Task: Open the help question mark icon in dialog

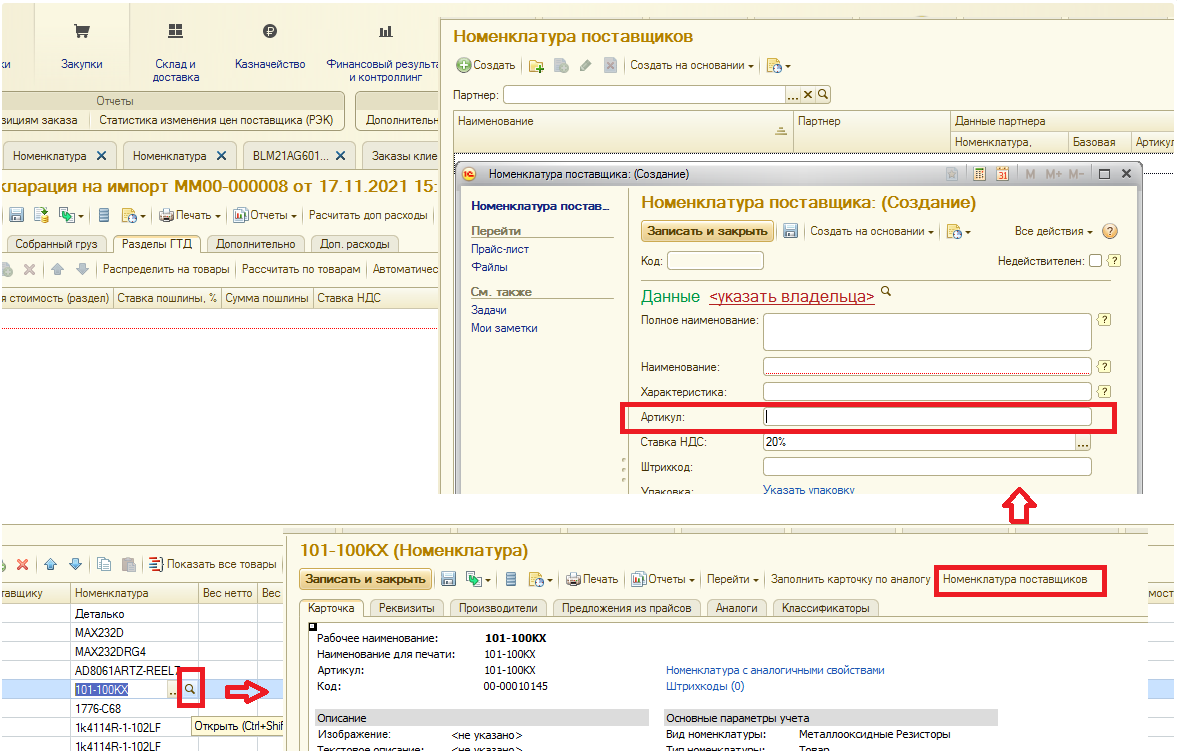Action: click(x=1109, y=231)
